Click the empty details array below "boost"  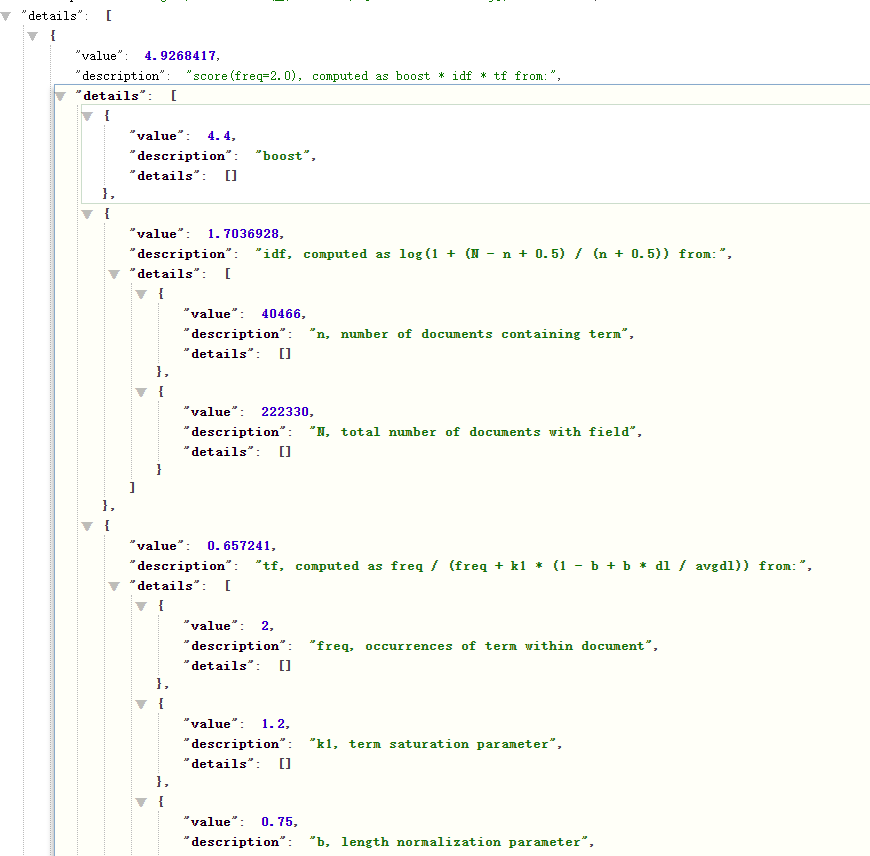pyautogui.click(x=231, y=176)
